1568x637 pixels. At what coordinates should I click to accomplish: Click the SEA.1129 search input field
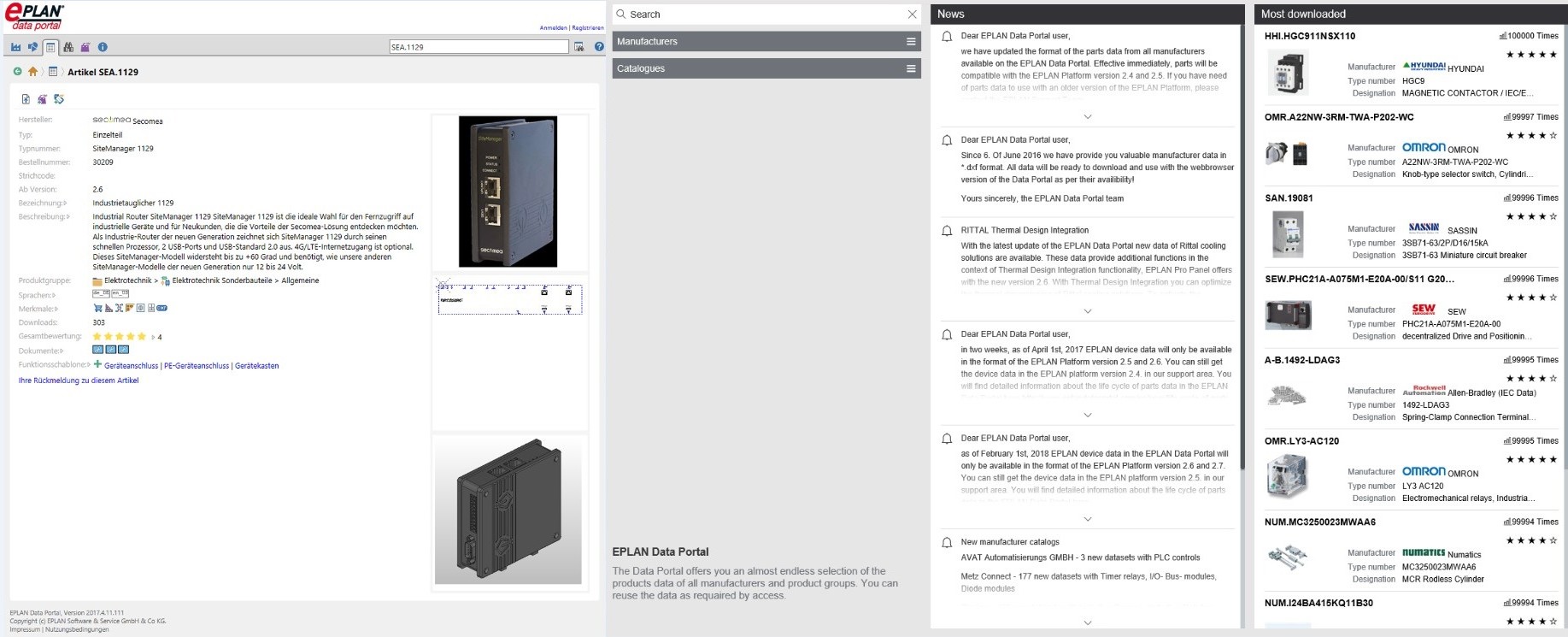[x=479, y=47]
